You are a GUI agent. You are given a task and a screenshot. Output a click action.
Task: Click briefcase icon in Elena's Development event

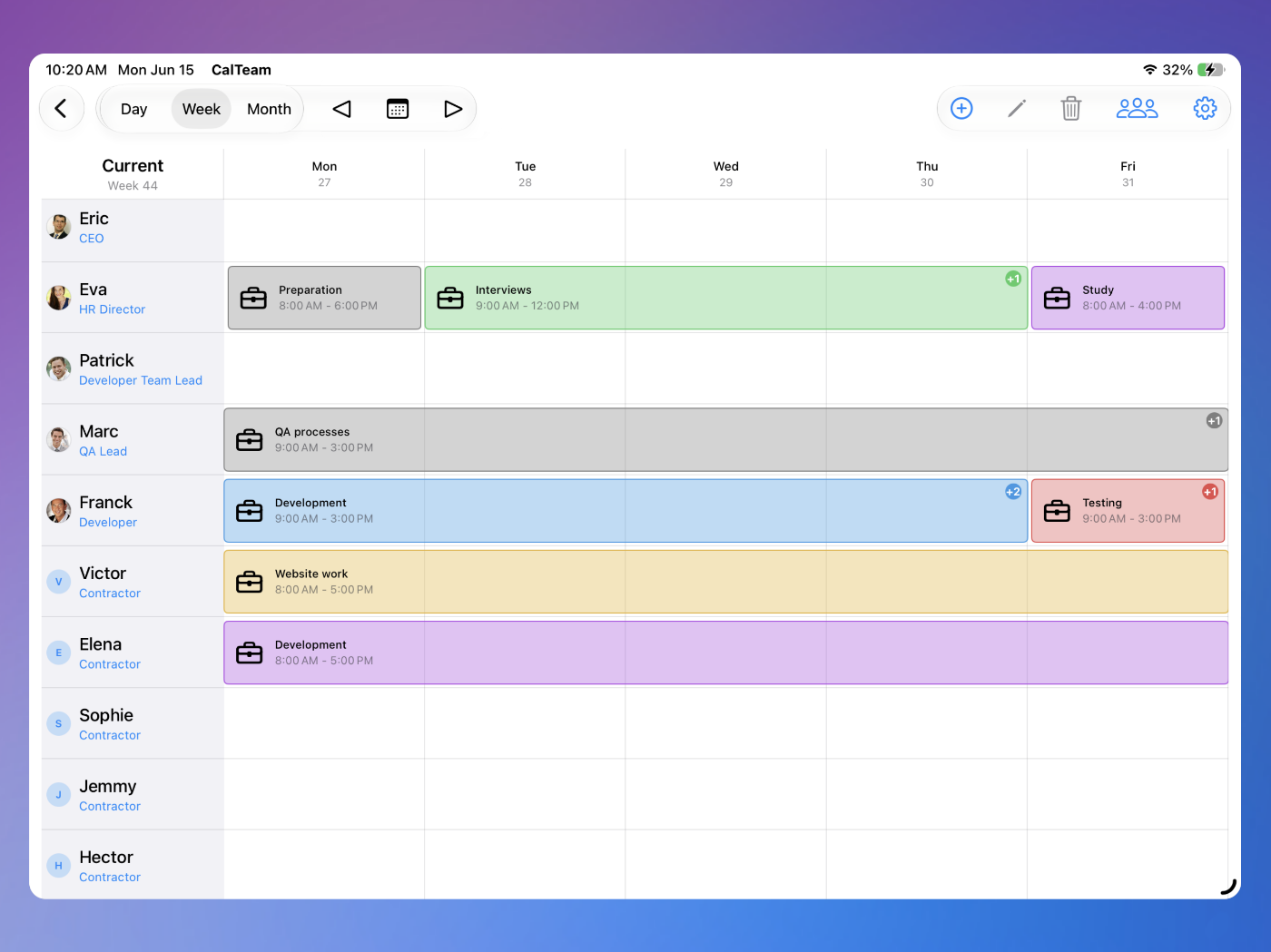tap(250, 653)
